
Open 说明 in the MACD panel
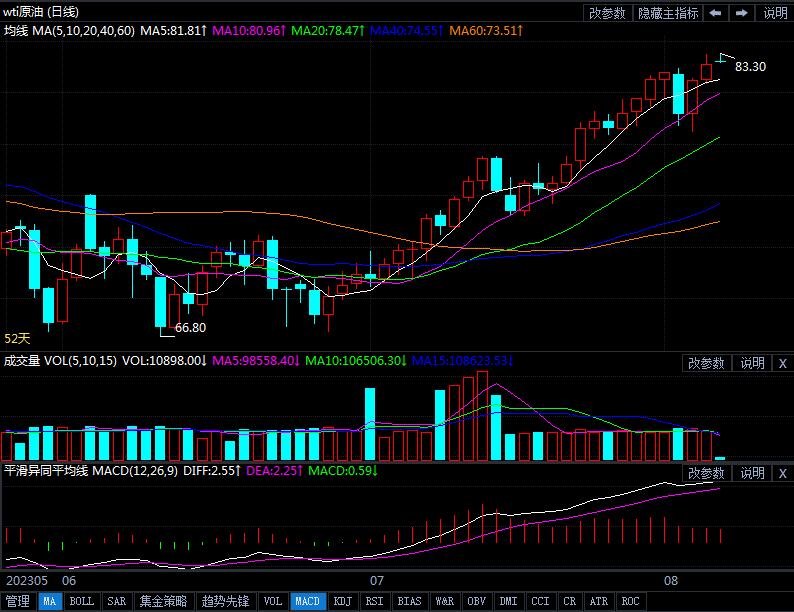[x=752, y=473]
